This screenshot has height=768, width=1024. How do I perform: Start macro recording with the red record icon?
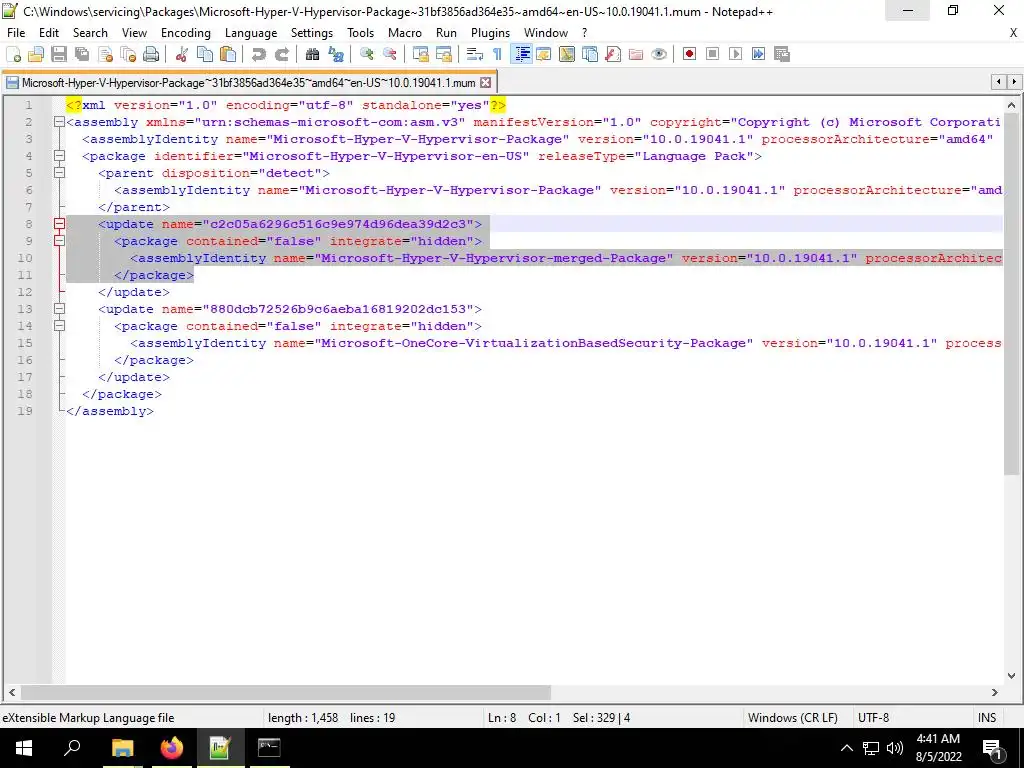689,54
